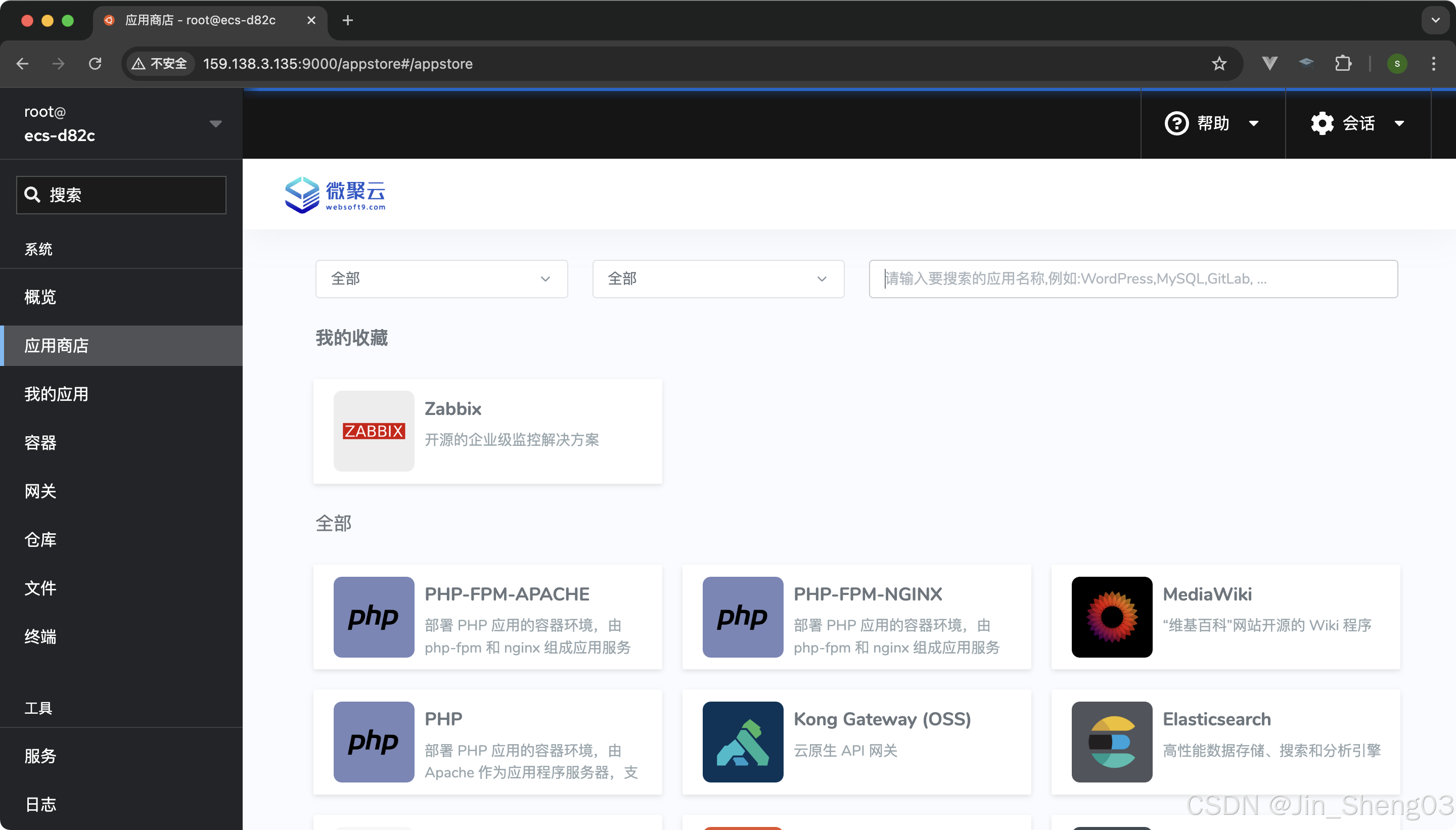Expand the first 全部 category dropdown
Viewport: 1456px width, 830px height.
(x=441, y=279)
